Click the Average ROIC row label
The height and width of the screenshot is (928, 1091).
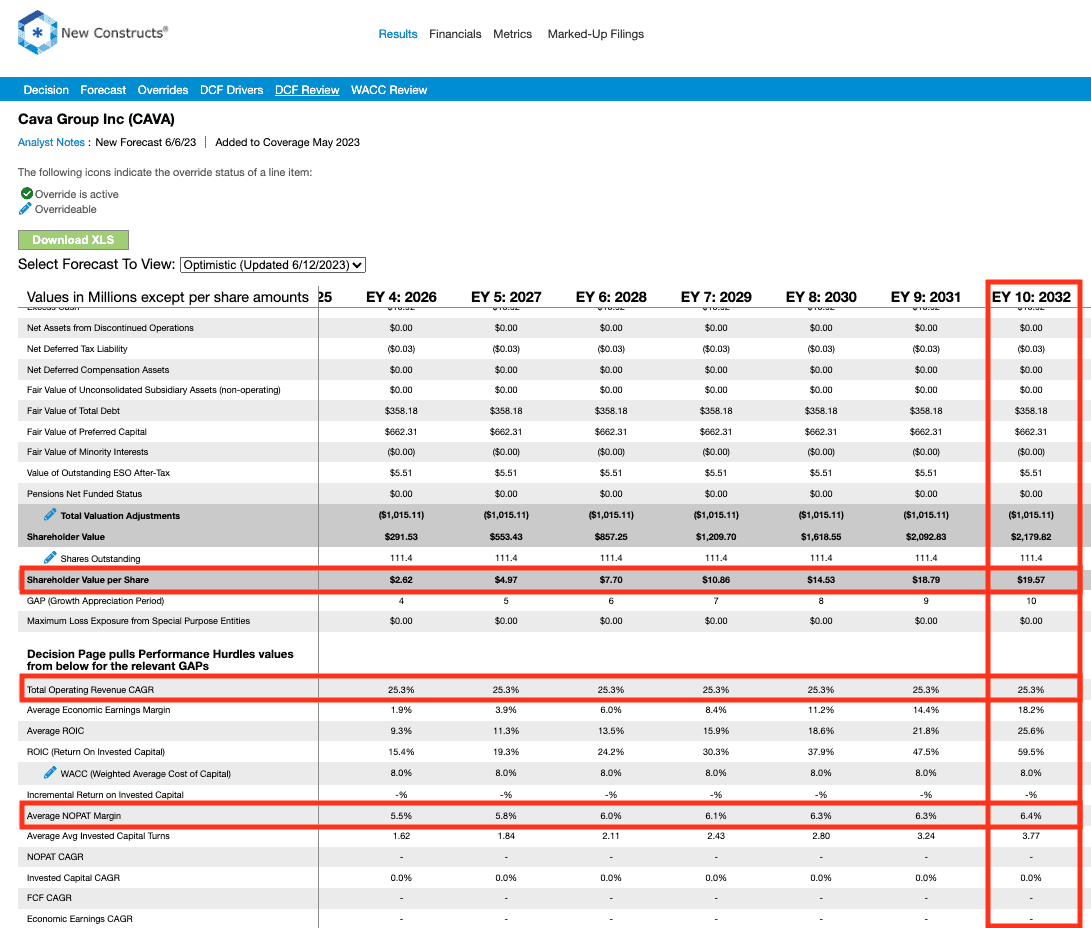click(56, 730)
